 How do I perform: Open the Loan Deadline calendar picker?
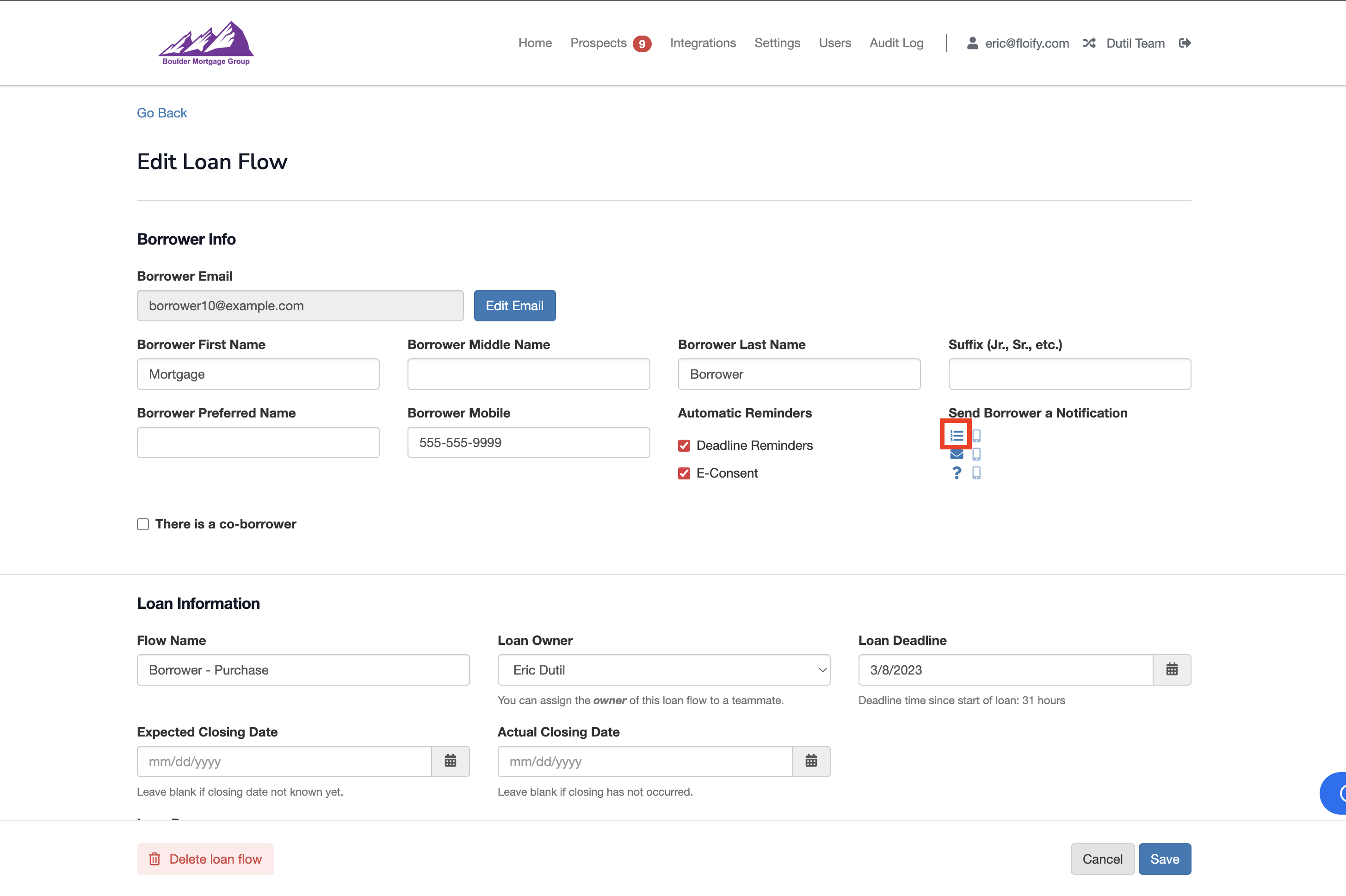point(1171,670)
